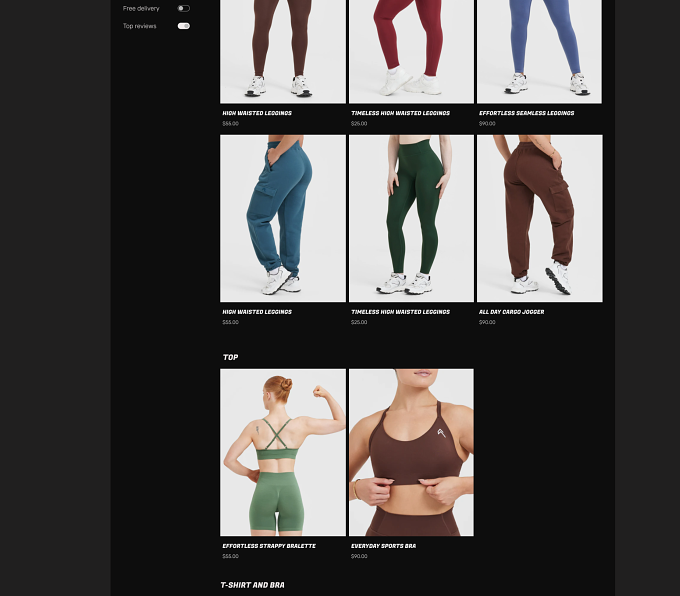680x596 pixels.
Task: Select the Everyday Sports Bra title
Action: pyautogui.click(x=383, y=546)
